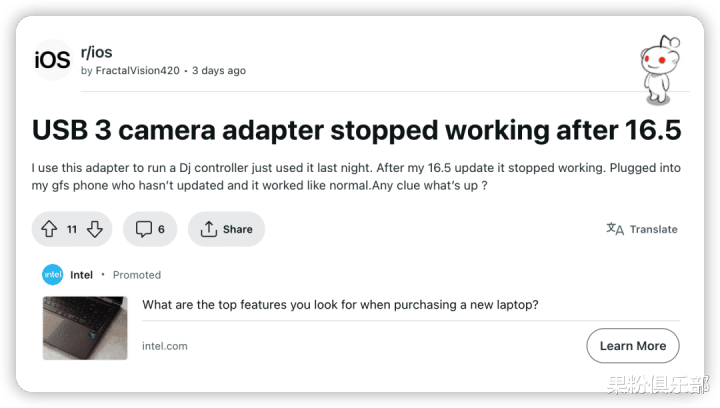The height and width of the screenshot is (408, 720).
Task: Open the intel.com link
Action: coord(165,346)
